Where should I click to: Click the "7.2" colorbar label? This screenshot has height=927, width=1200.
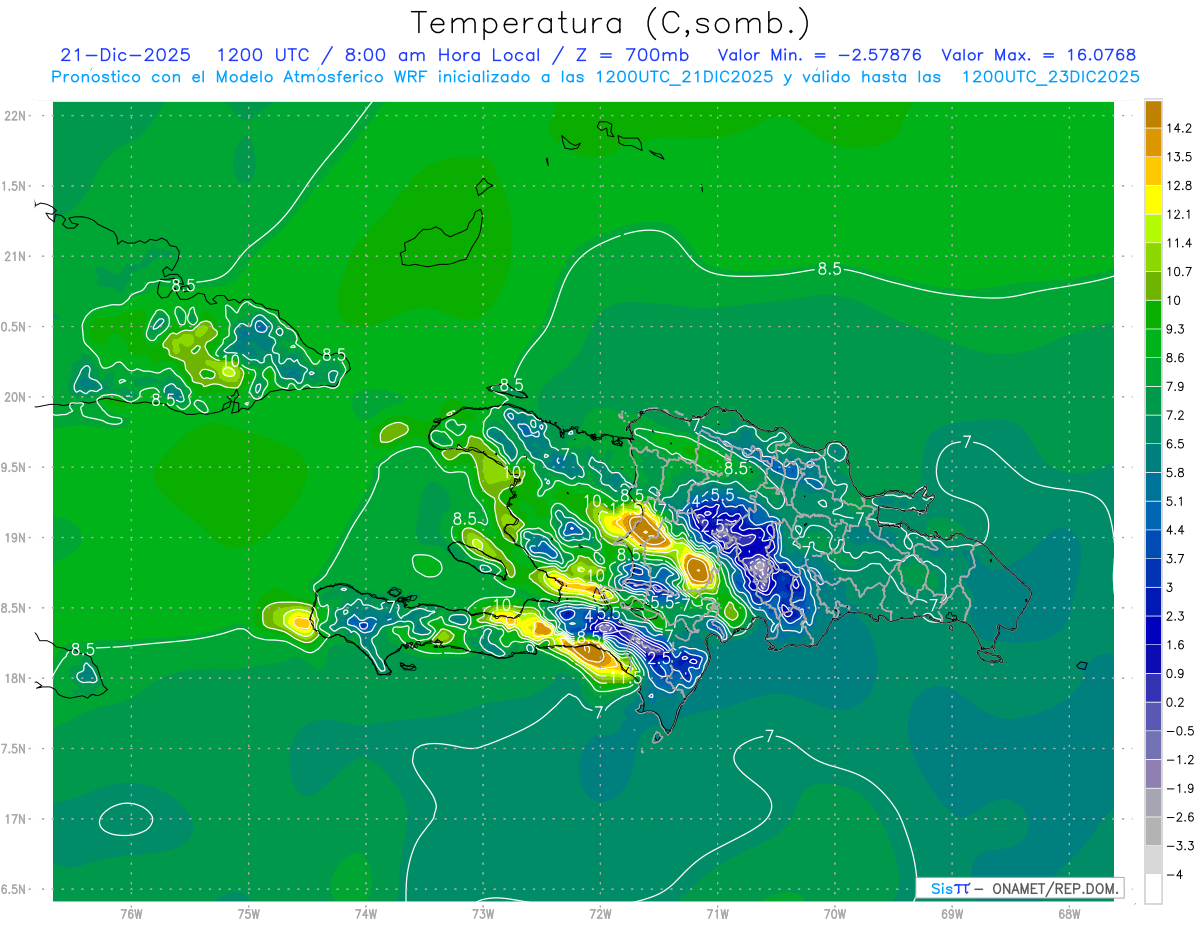coord(1174,415)
